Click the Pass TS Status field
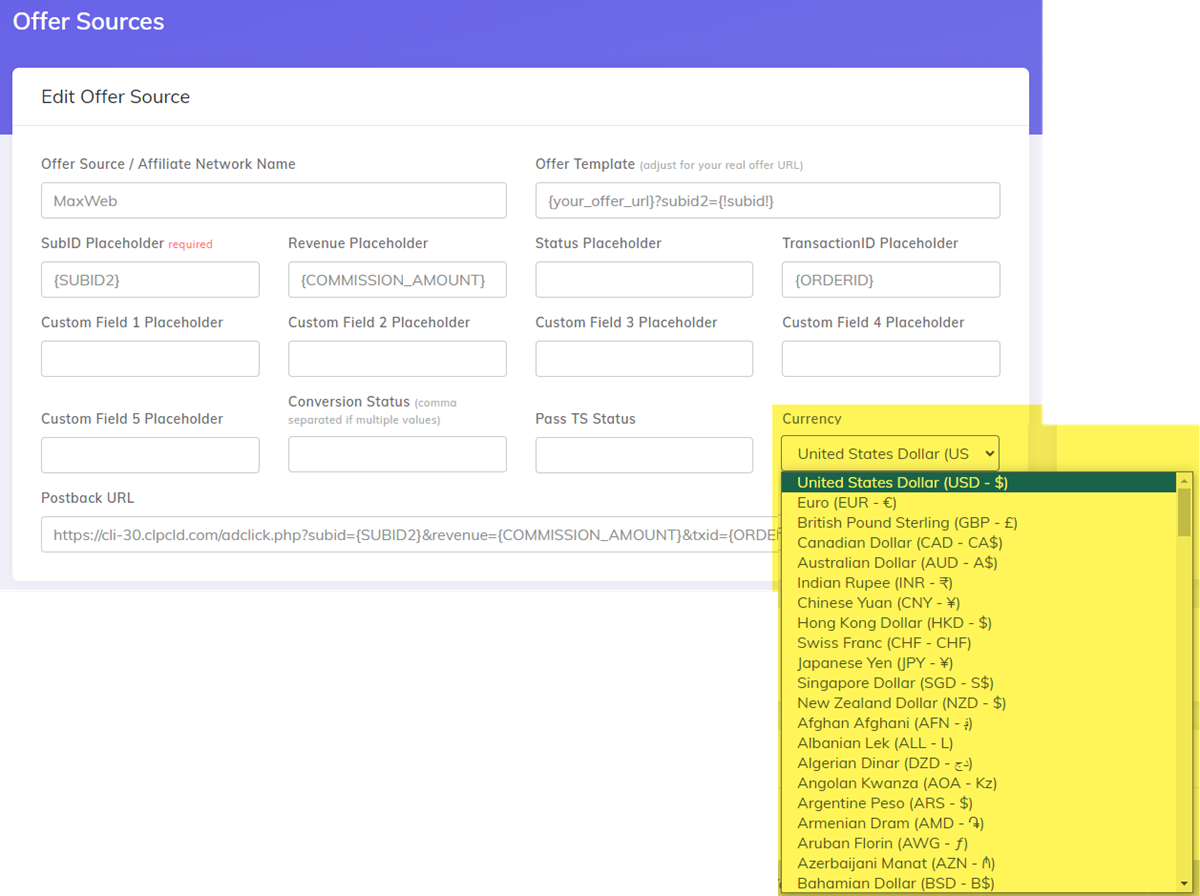Viewport: 1200px width, 896px height. pyautogui.click(x=644, y=455)
